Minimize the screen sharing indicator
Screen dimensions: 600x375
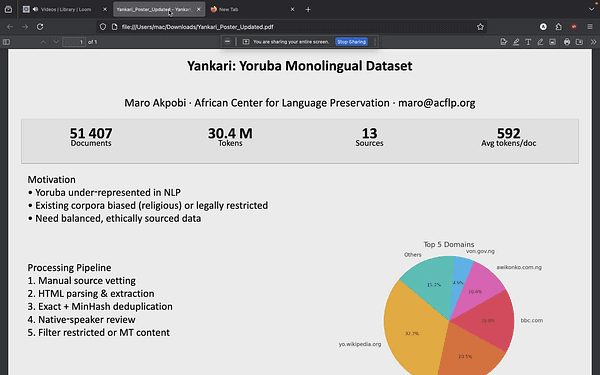227,42
